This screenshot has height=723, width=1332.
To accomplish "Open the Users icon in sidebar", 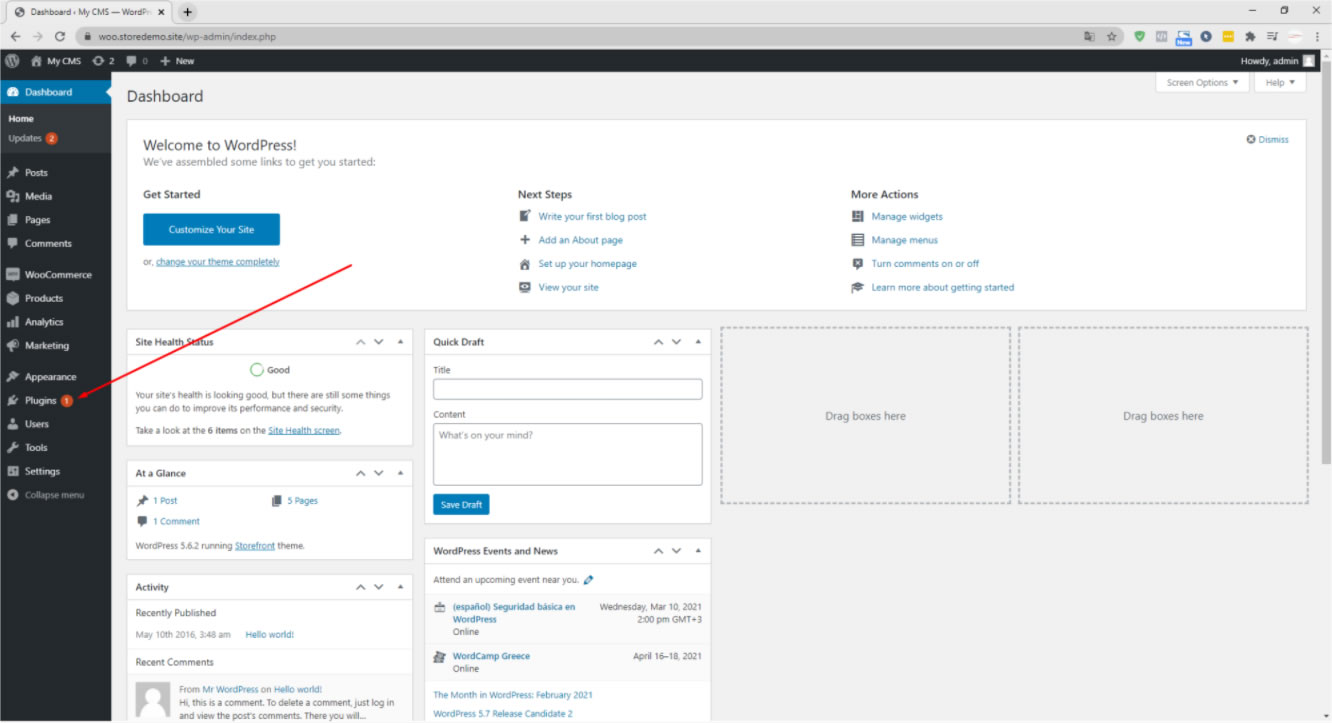I will point(13,424).
